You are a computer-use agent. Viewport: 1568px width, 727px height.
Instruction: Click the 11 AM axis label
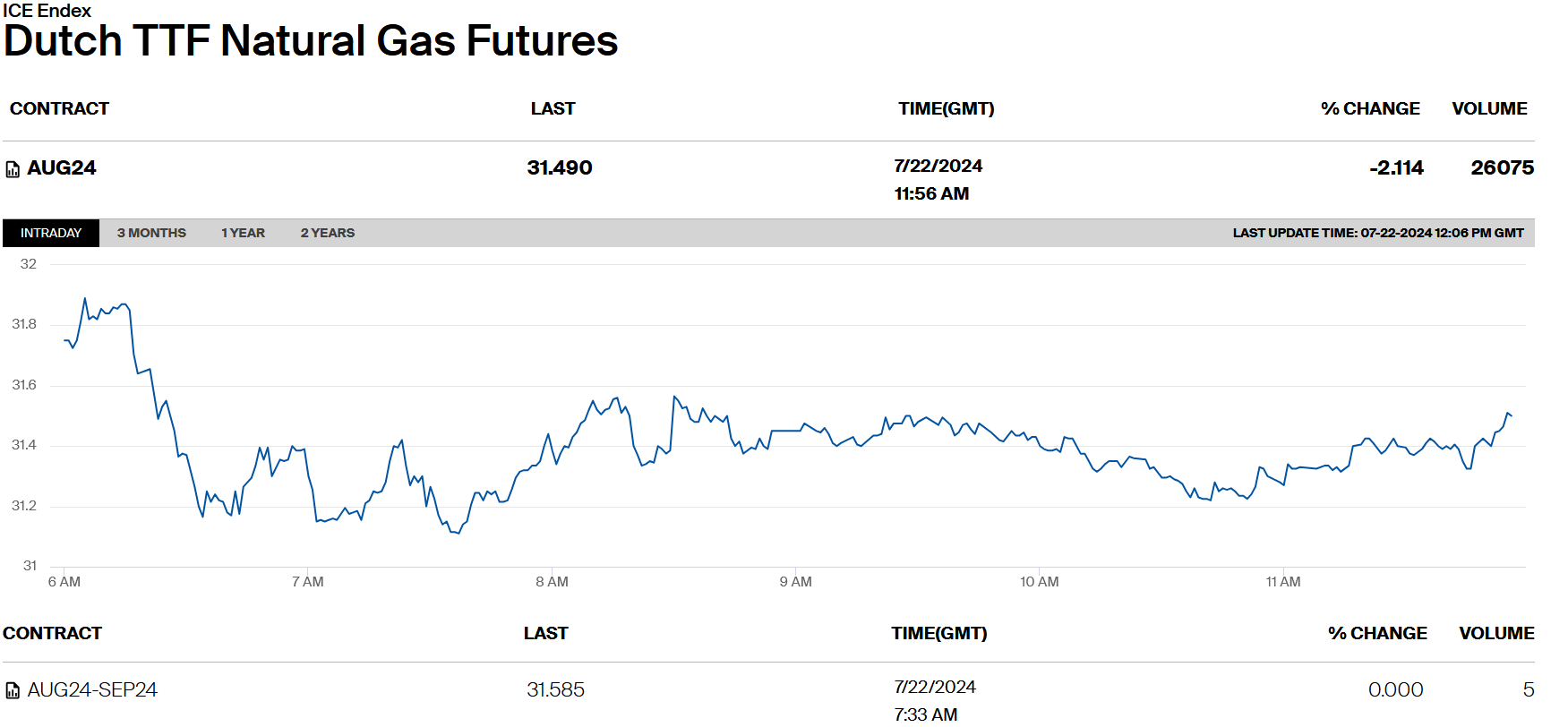click(1282, 582)
